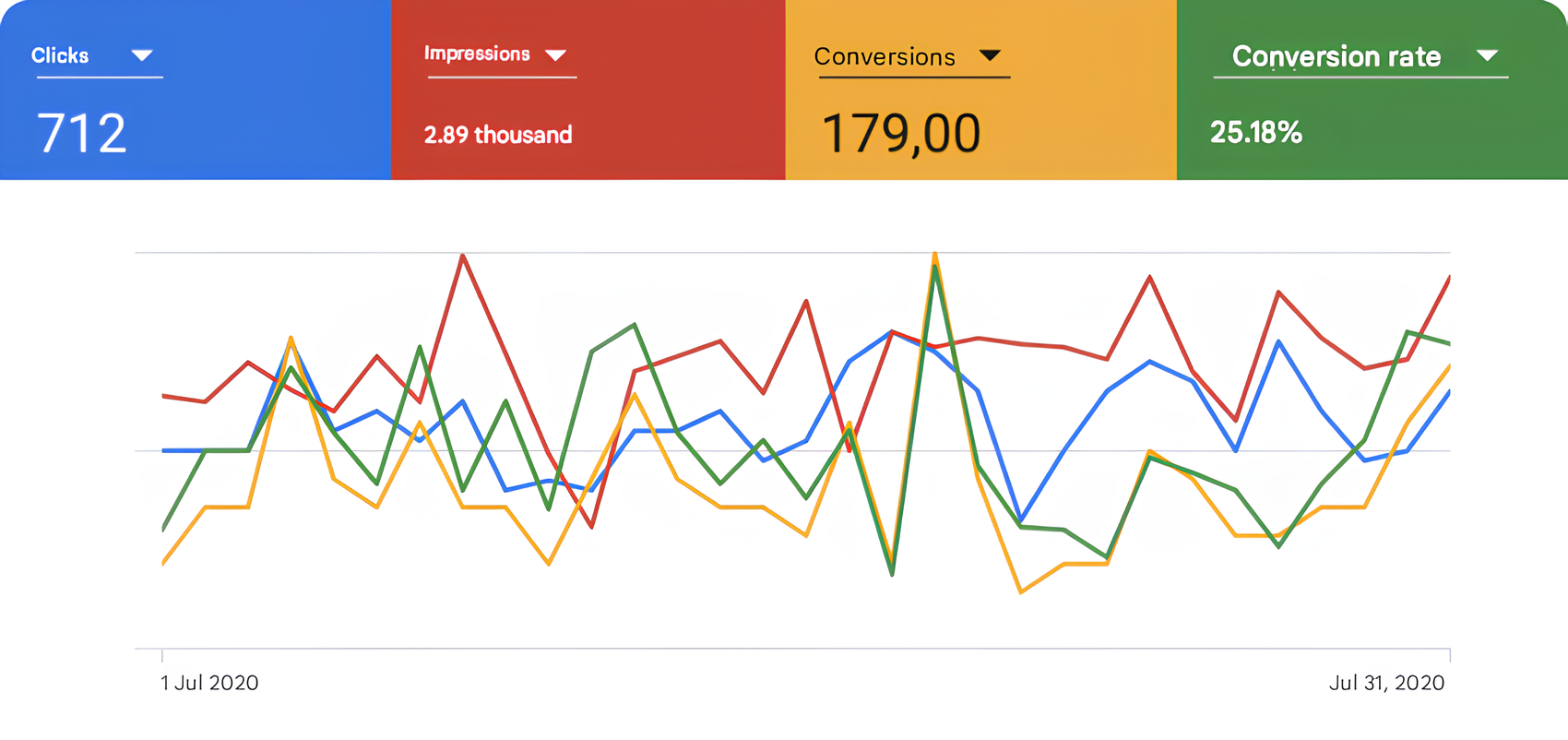The width and height of the screenshot is (1568, 740).
Task: Click the end date label Jul 31, 2020
Action: (x=1385, y=683)
